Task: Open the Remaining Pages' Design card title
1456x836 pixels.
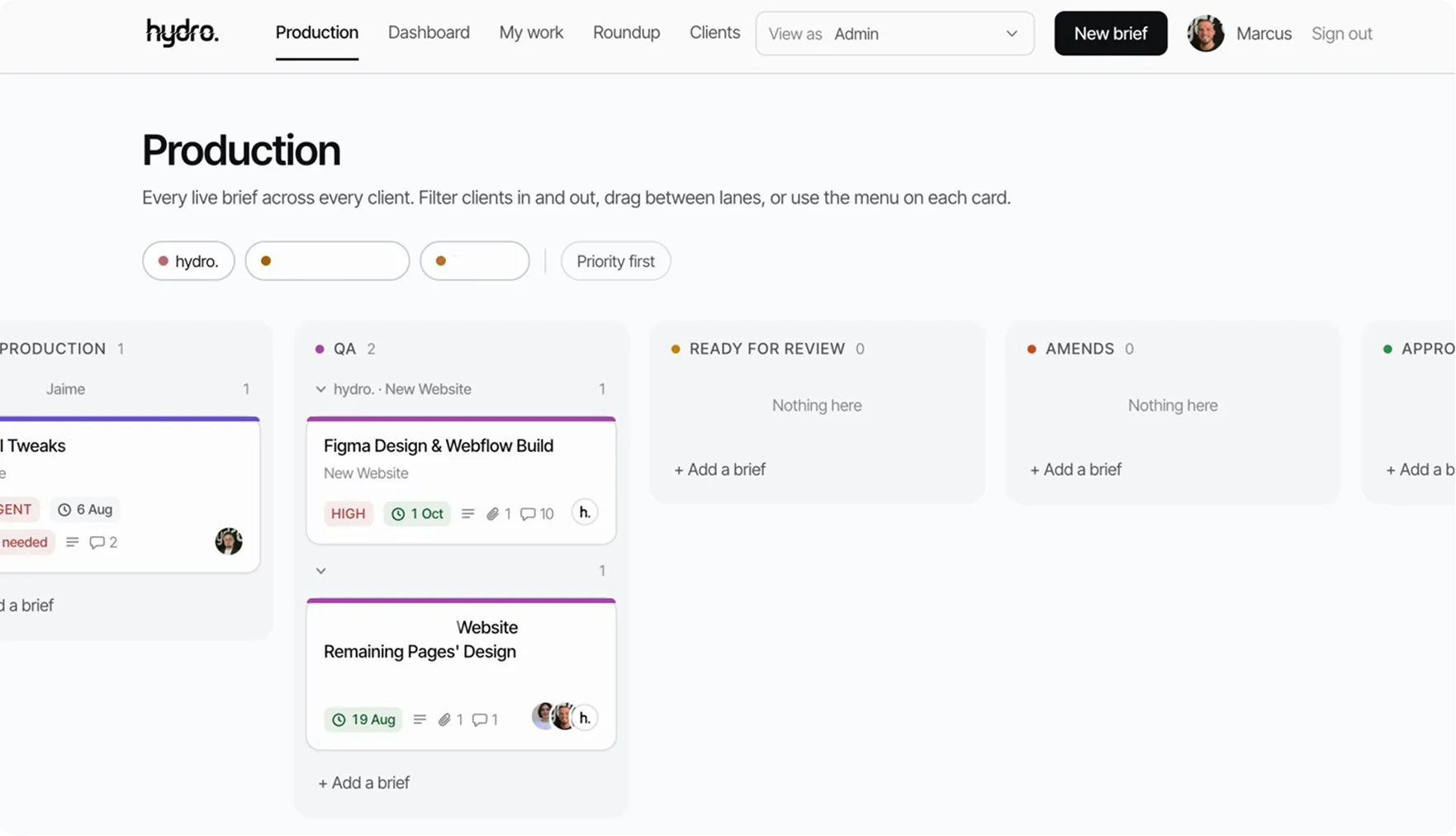Action: point(420,639)
